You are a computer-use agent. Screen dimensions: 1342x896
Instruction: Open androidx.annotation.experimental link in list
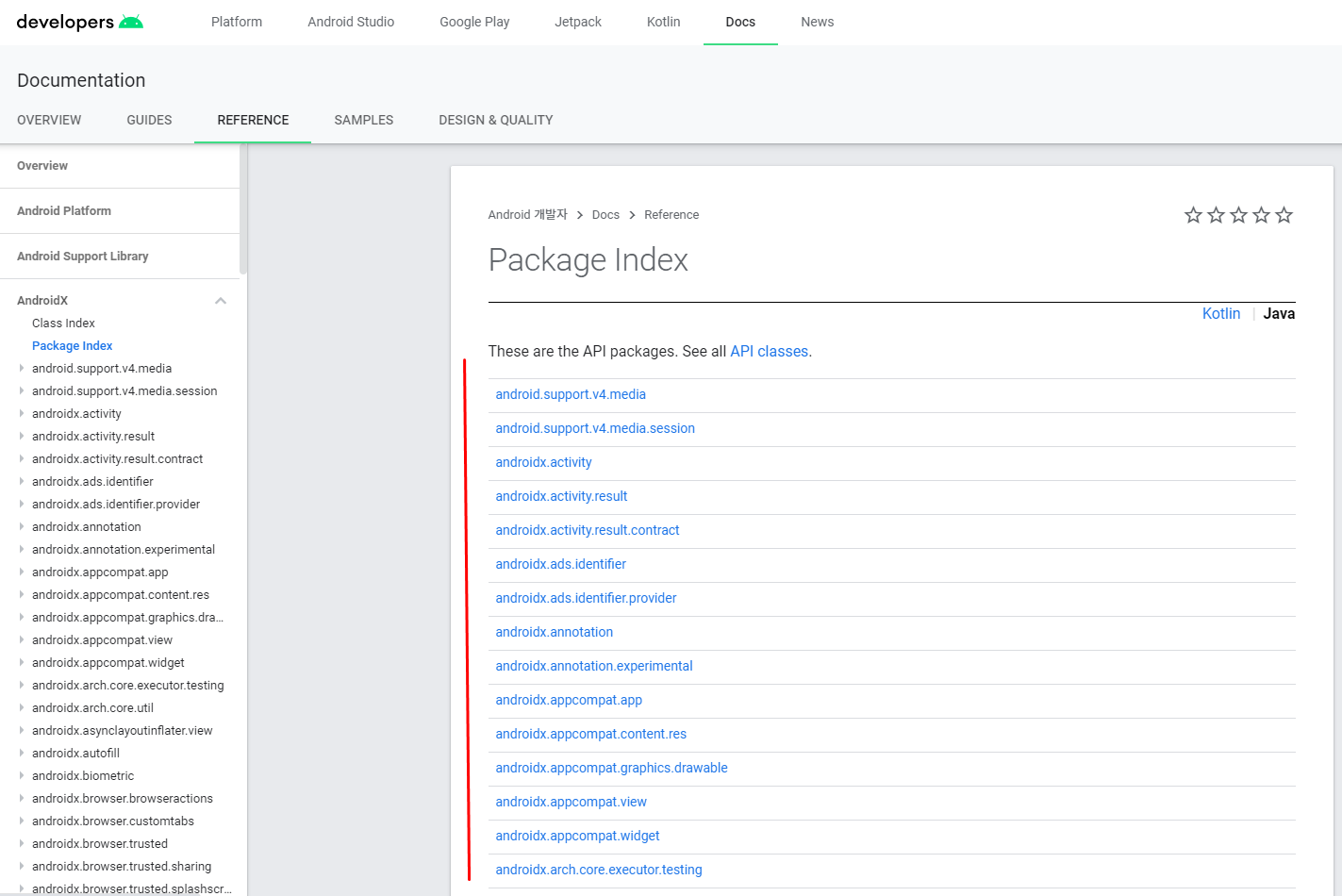point(594,666)
